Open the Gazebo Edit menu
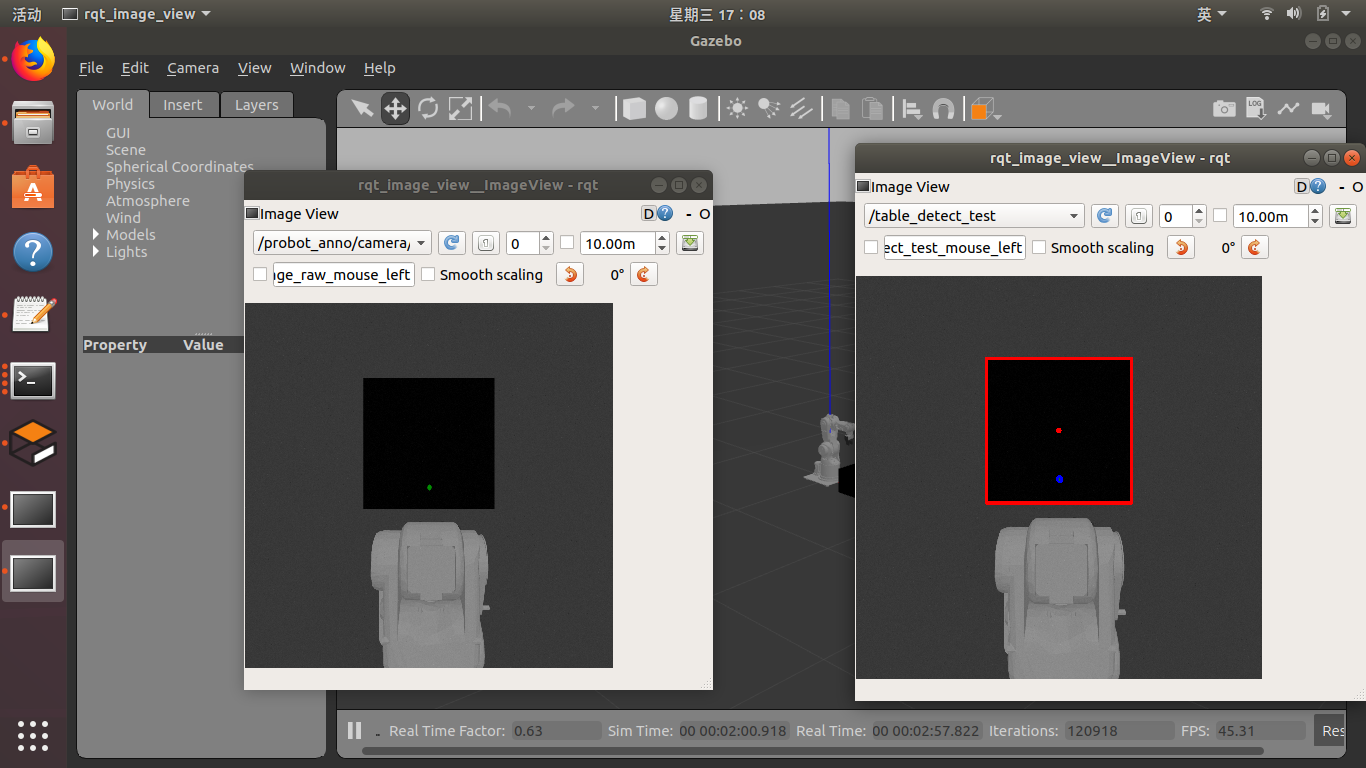 point(135,68)
